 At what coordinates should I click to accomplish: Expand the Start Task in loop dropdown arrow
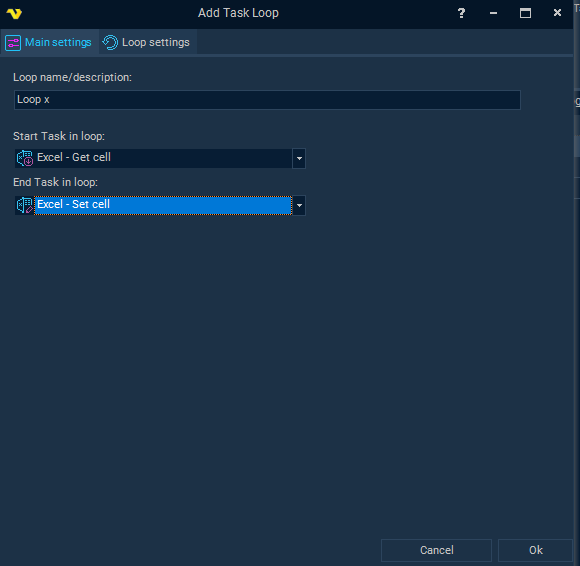pos(299,158)
